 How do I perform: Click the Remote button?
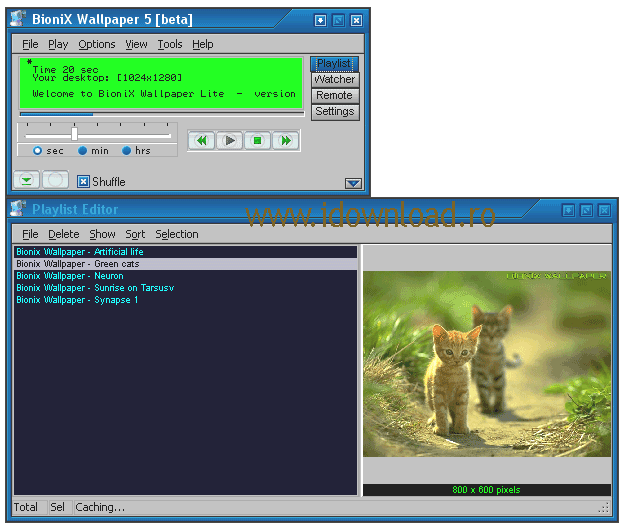(x=335, y=95)
